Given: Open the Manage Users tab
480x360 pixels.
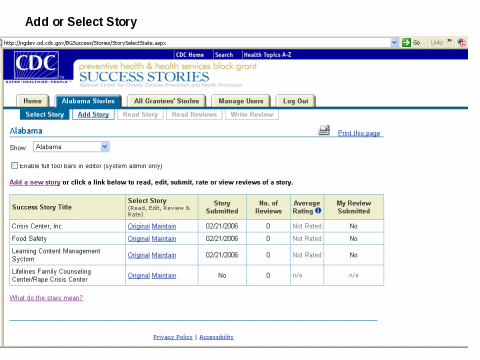Looking at the screenshot, I should (241, 101).
